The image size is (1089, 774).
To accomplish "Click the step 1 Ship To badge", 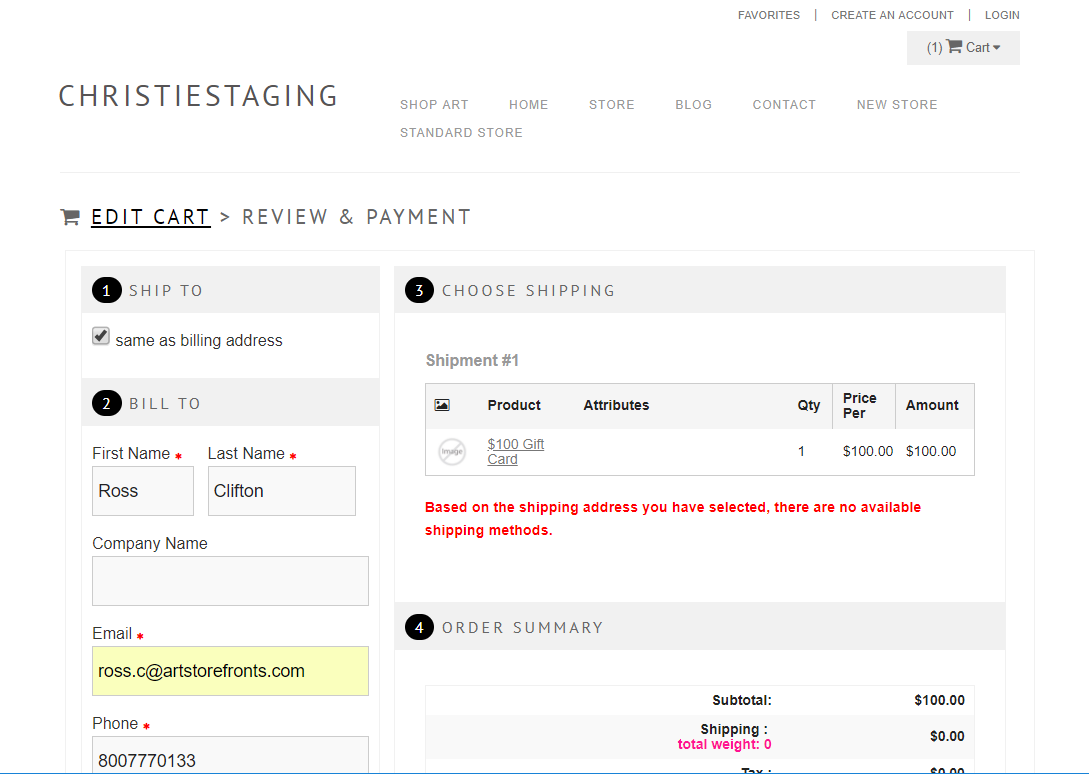I will pos(106,291).
